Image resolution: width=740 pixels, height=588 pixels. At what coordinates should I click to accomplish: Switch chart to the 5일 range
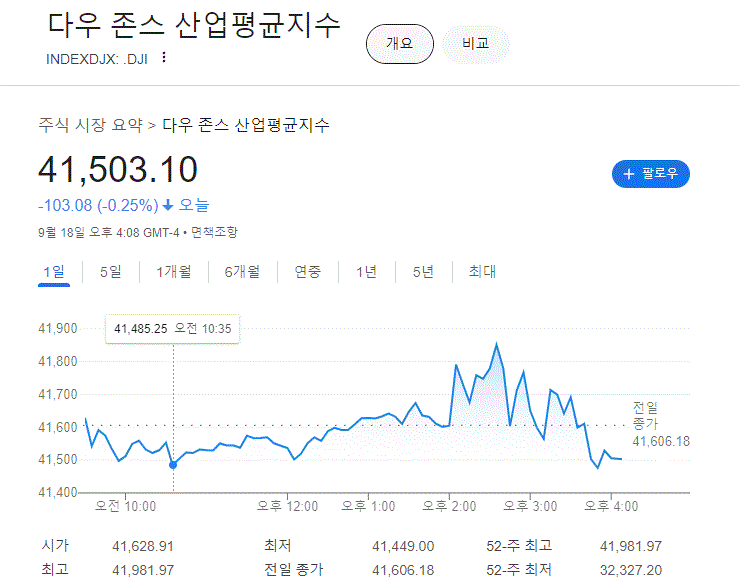click(110, 271)
